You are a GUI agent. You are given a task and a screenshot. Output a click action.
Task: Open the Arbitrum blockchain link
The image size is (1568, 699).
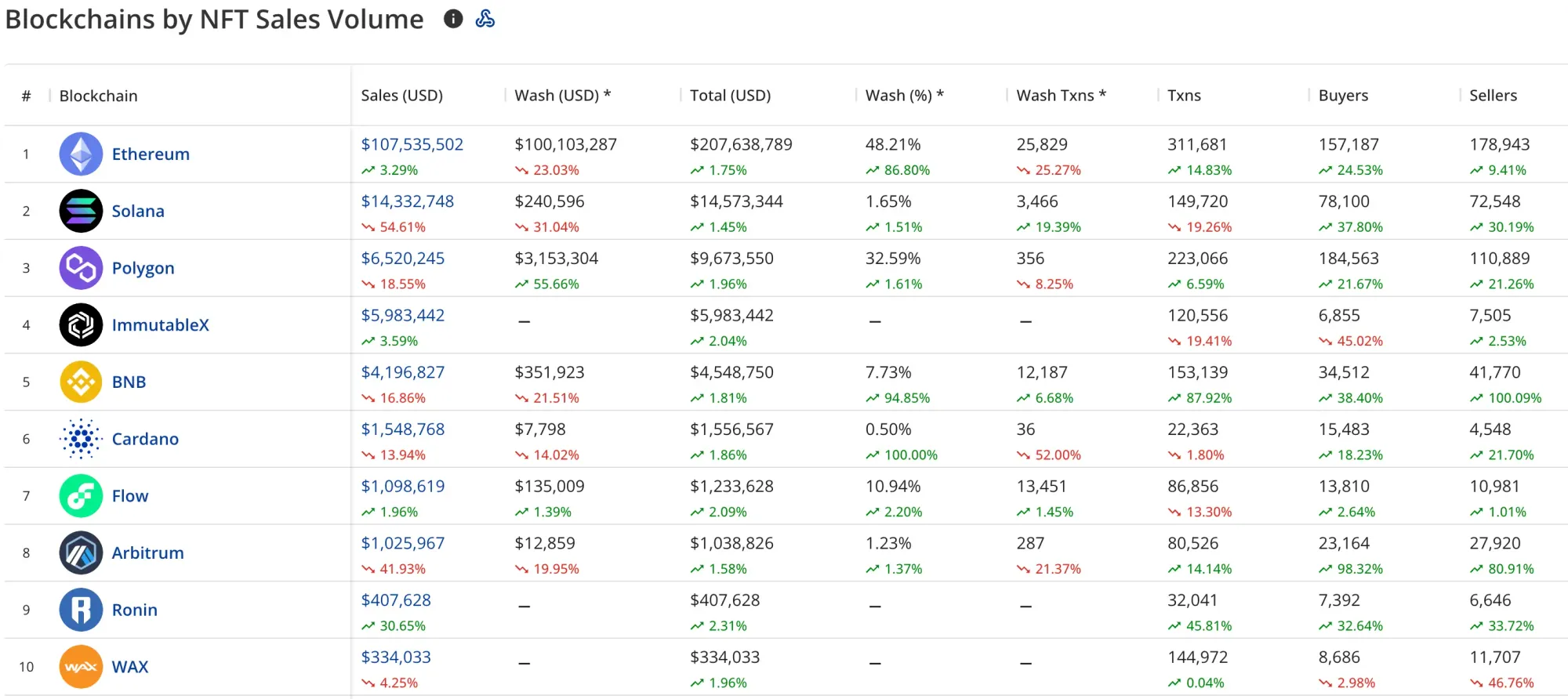tap(147, 552)
